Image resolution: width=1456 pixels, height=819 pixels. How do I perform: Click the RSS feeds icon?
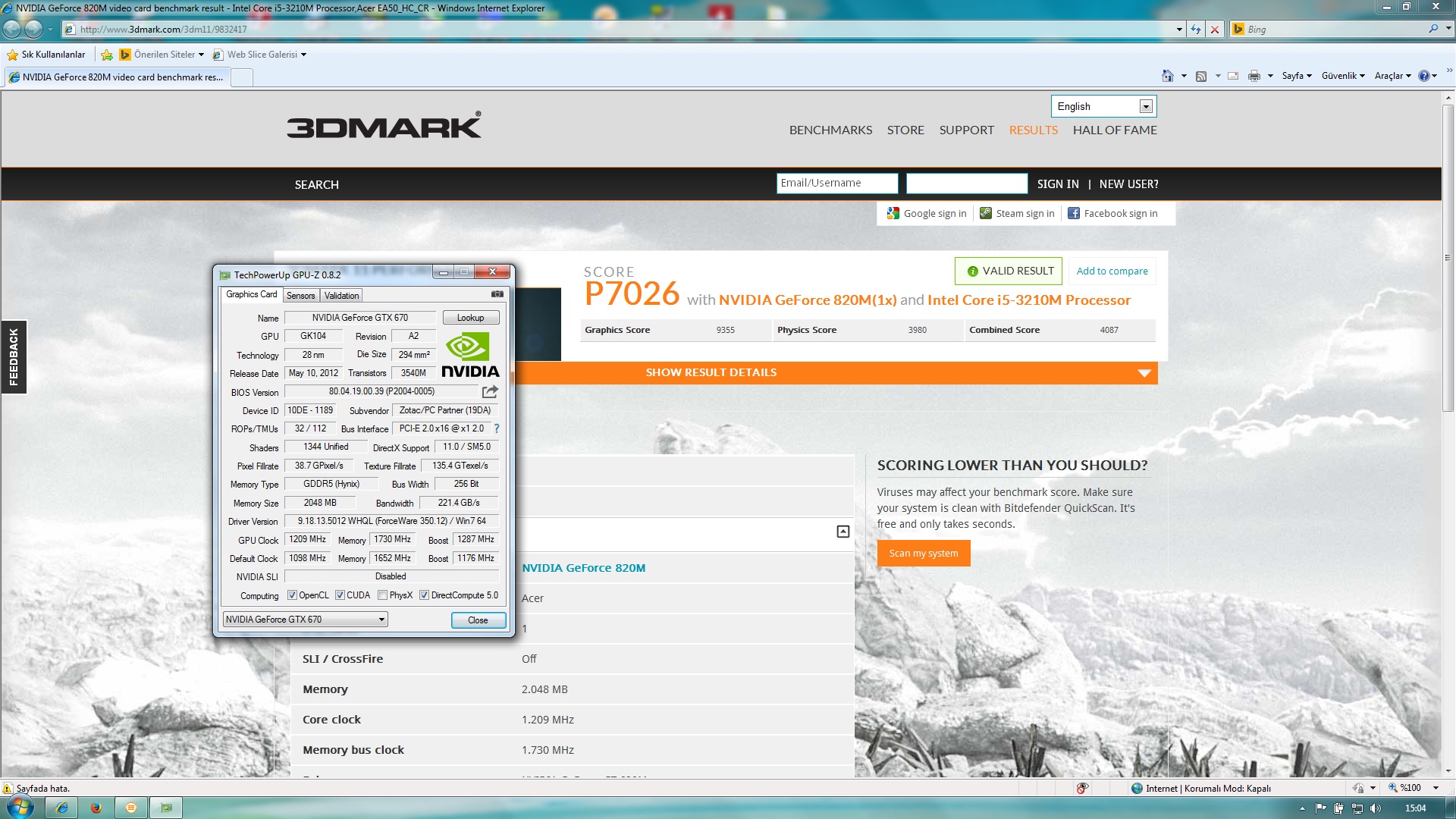click(x=1201, y=76)
